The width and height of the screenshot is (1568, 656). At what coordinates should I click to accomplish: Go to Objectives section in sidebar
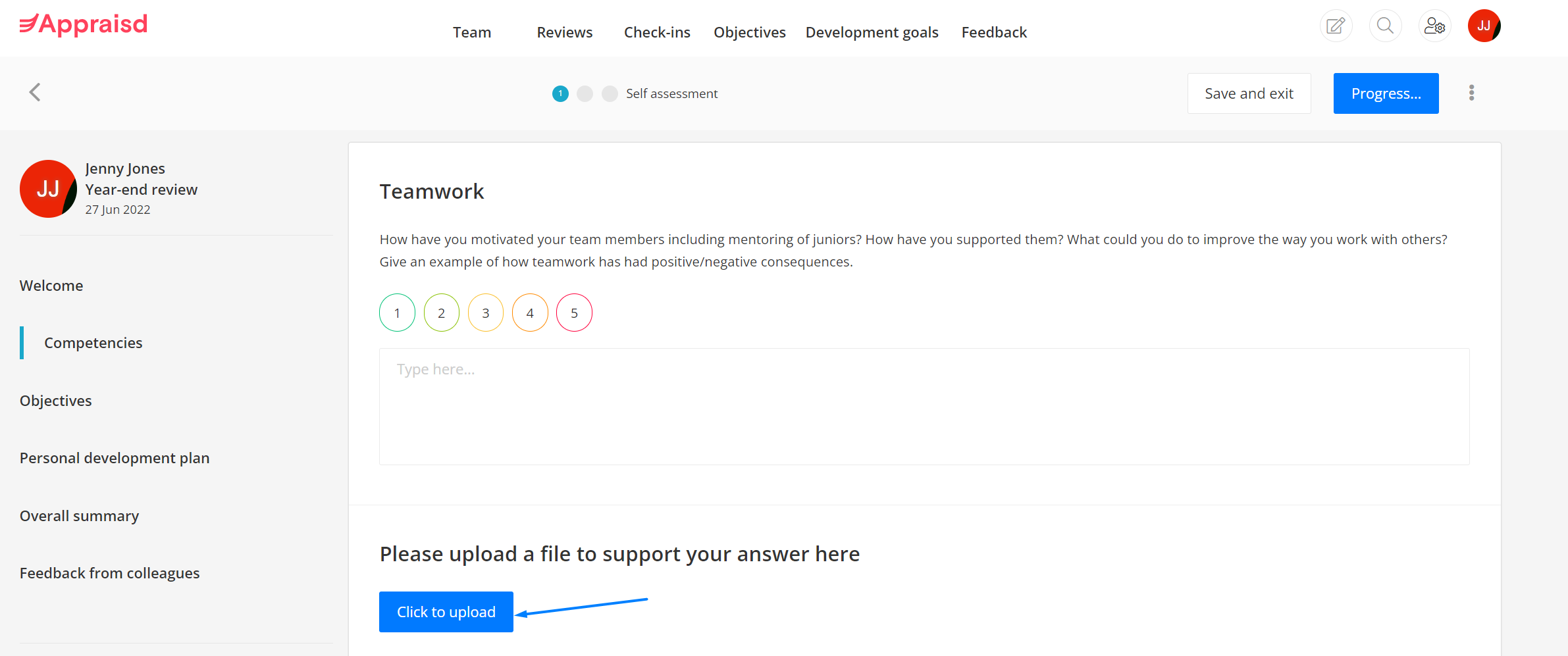click(55, 401)
